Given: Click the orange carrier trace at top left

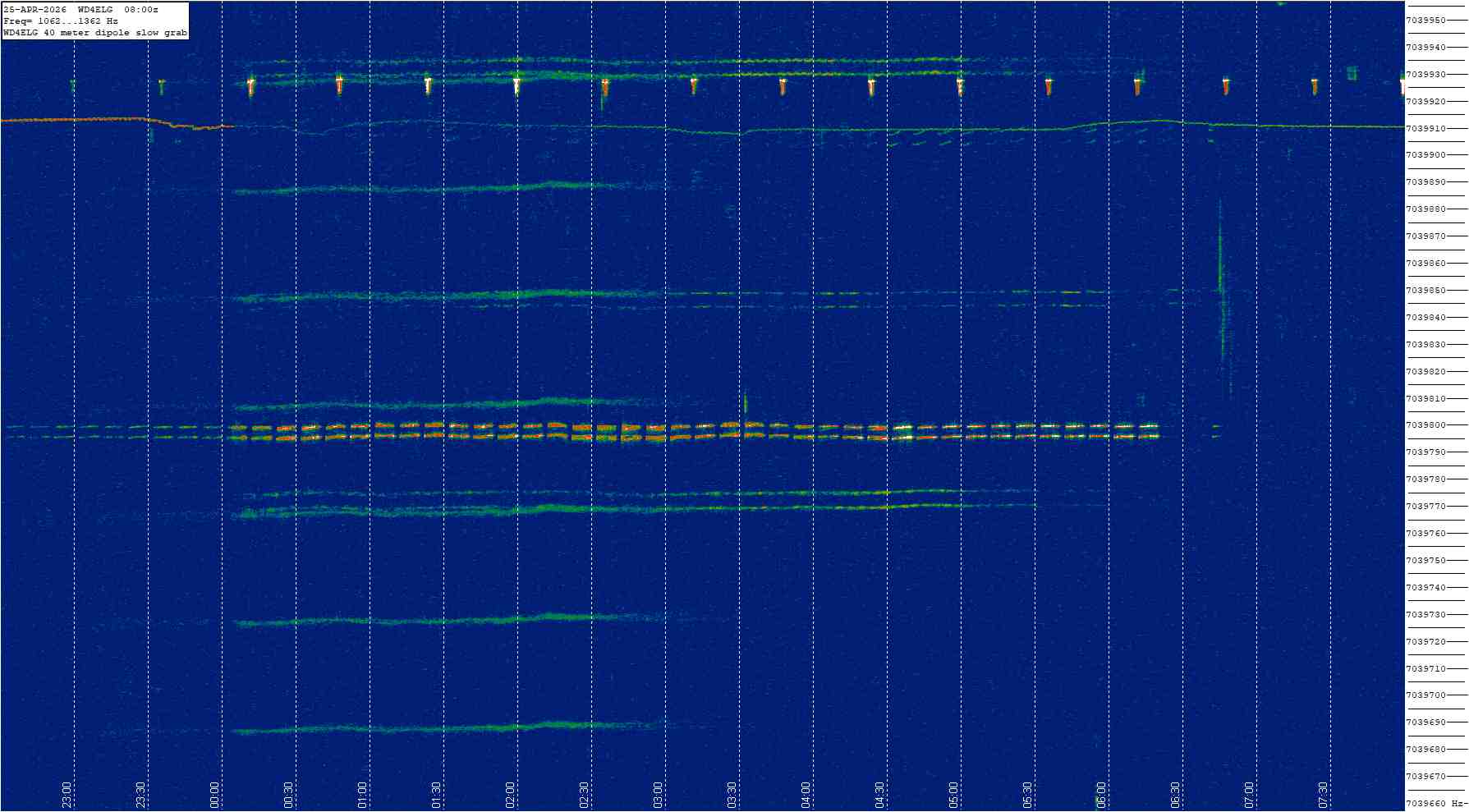Looking at the screenshot, I should pyautogui.click(x=82, y=120).
